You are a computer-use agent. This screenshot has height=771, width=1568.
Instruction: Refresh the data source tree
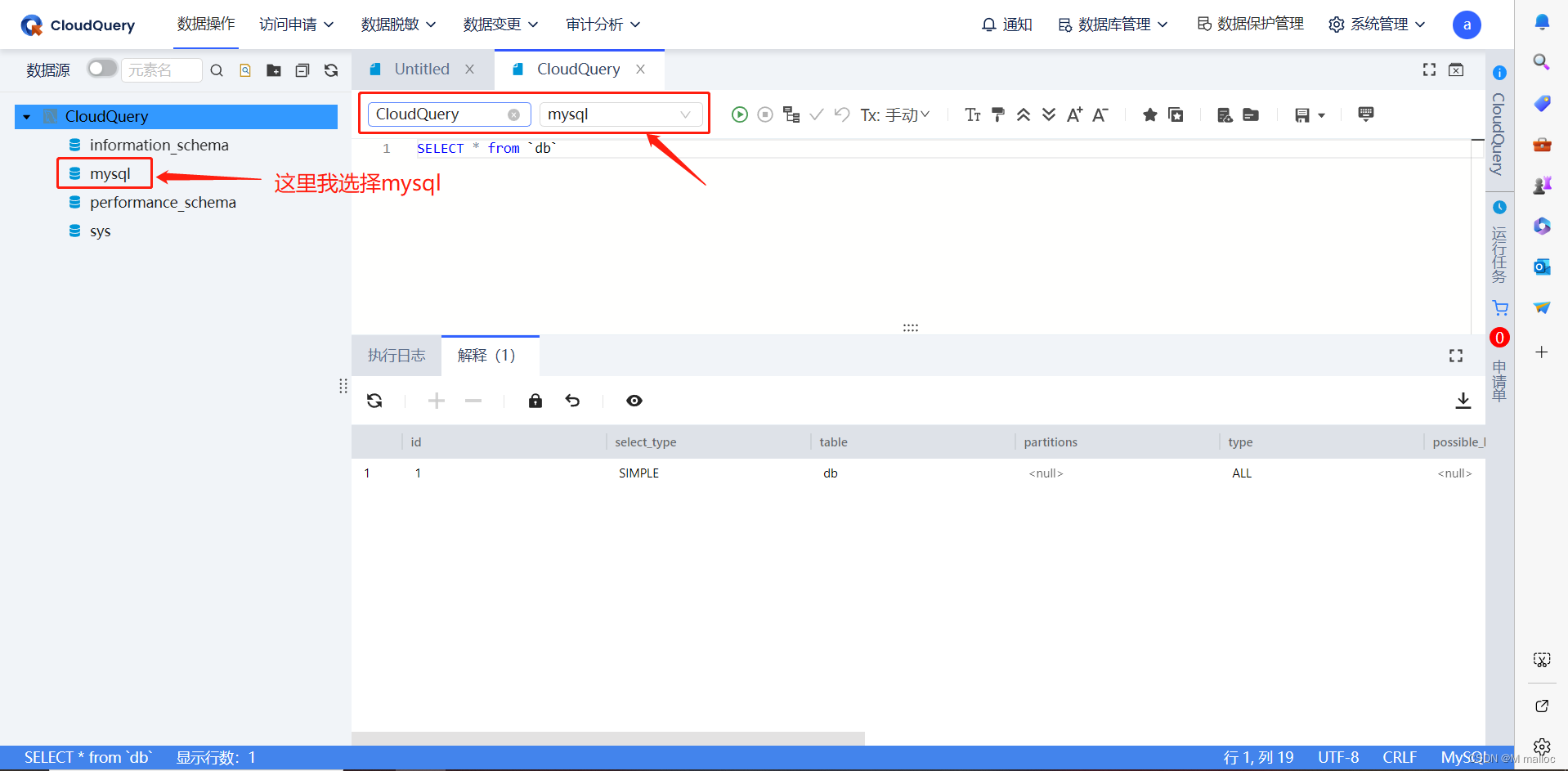[x=331, y=70]
